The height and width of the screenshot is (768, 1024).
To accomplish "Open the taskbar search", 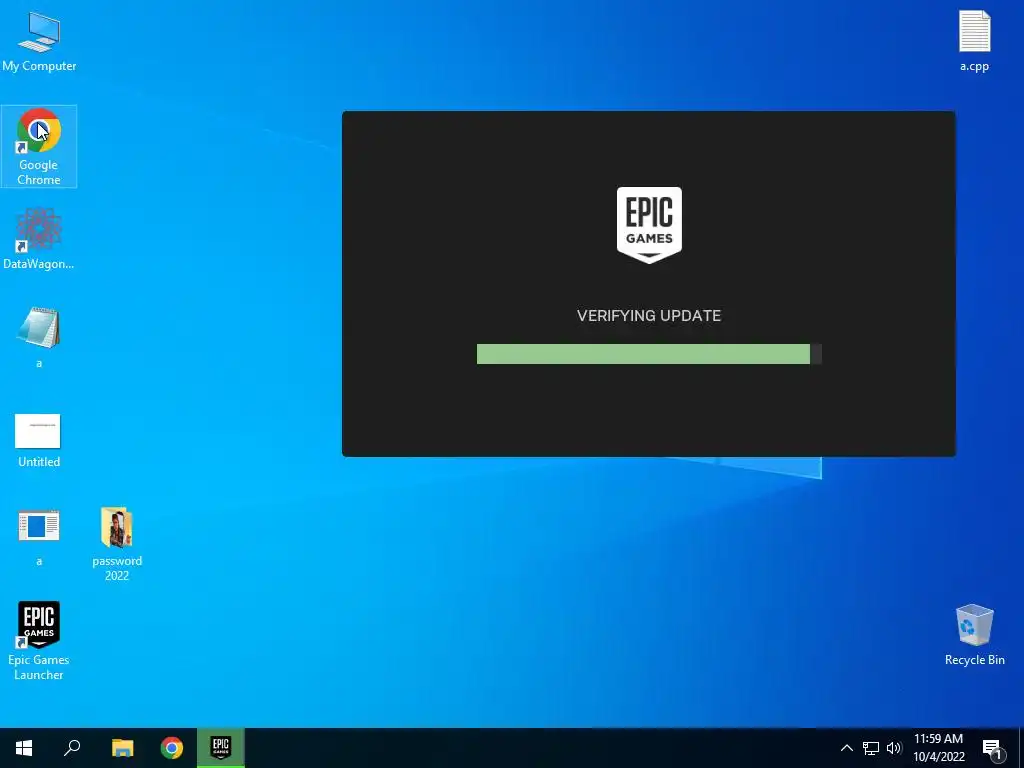I will (72, 748).
